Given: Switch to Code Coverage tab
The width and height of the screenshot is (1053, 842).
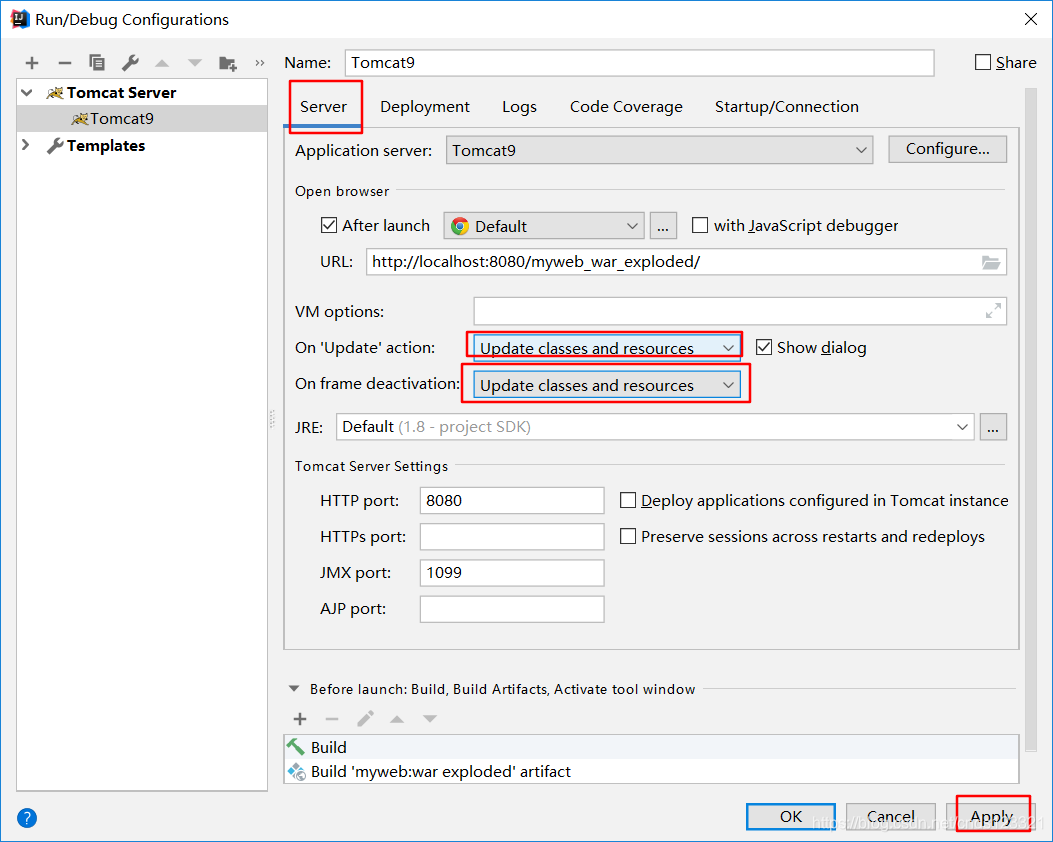Looking at the screenshot, I should [626, 107].
